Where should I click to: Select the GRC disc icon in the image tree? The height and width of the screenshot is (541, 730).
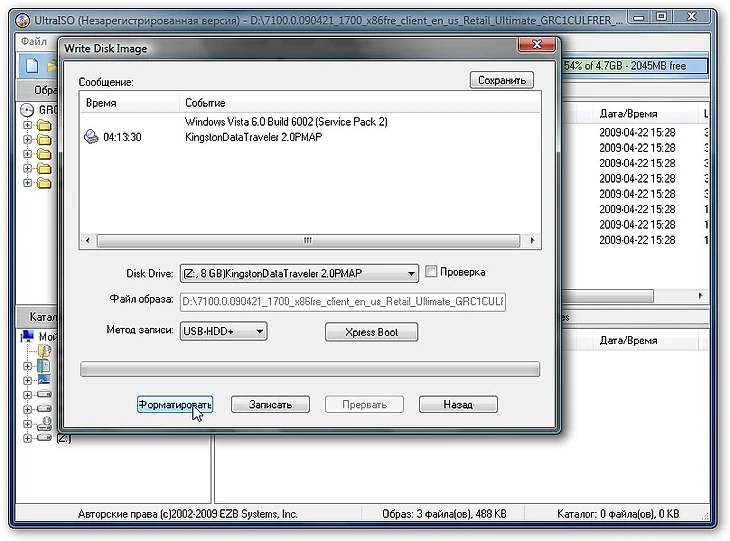(28, 110)
